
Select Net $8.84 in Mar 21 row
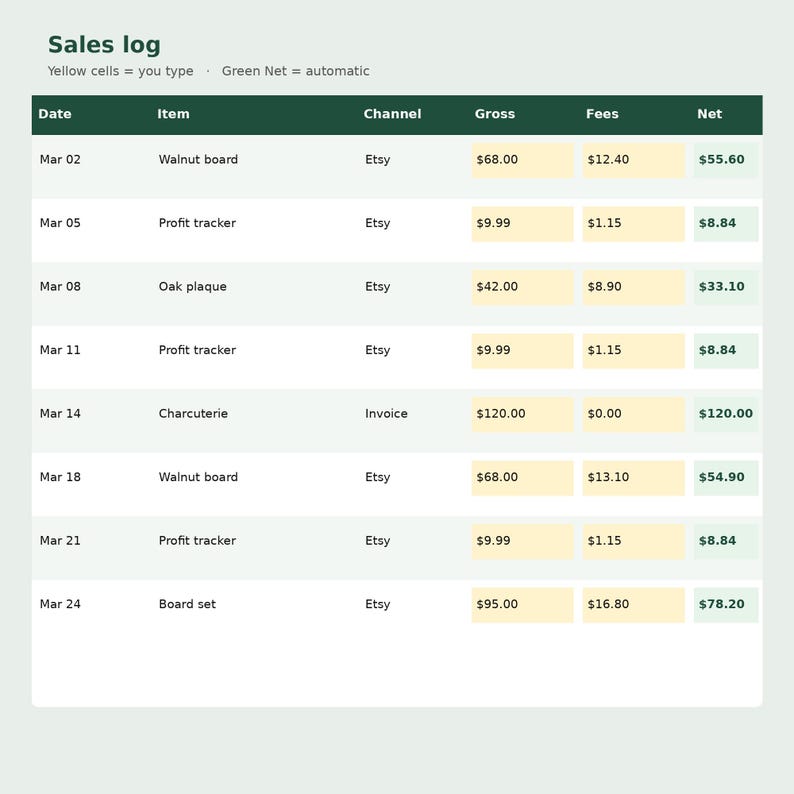[x=726, y=541]
